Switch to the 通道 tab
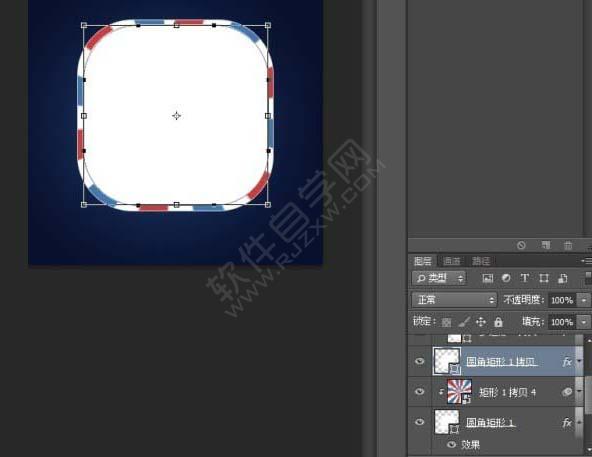592x457 pixels. (x=452, y=261)
